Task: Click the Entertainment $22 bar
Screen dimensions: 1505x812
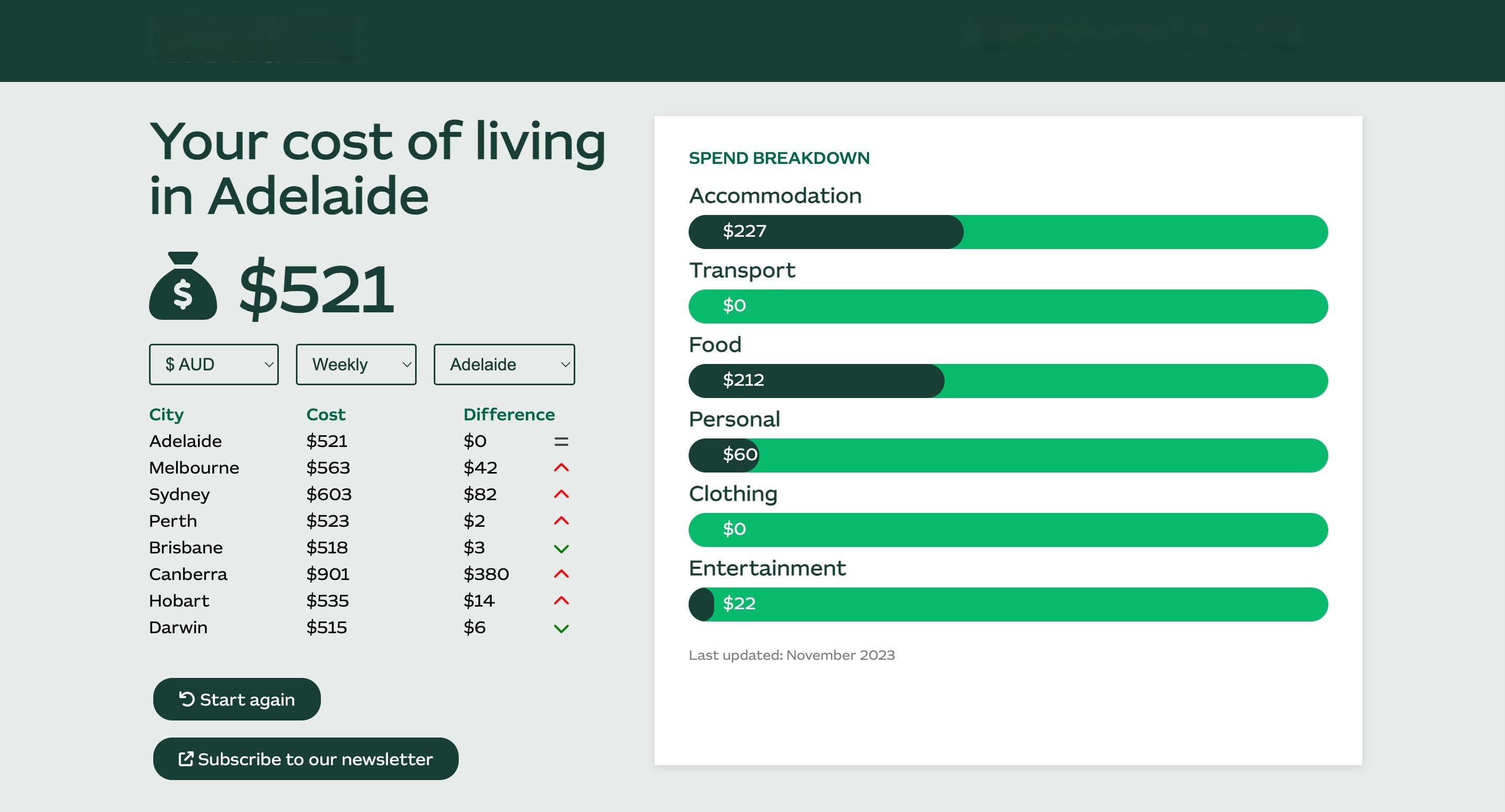Action: [1008, 604]
